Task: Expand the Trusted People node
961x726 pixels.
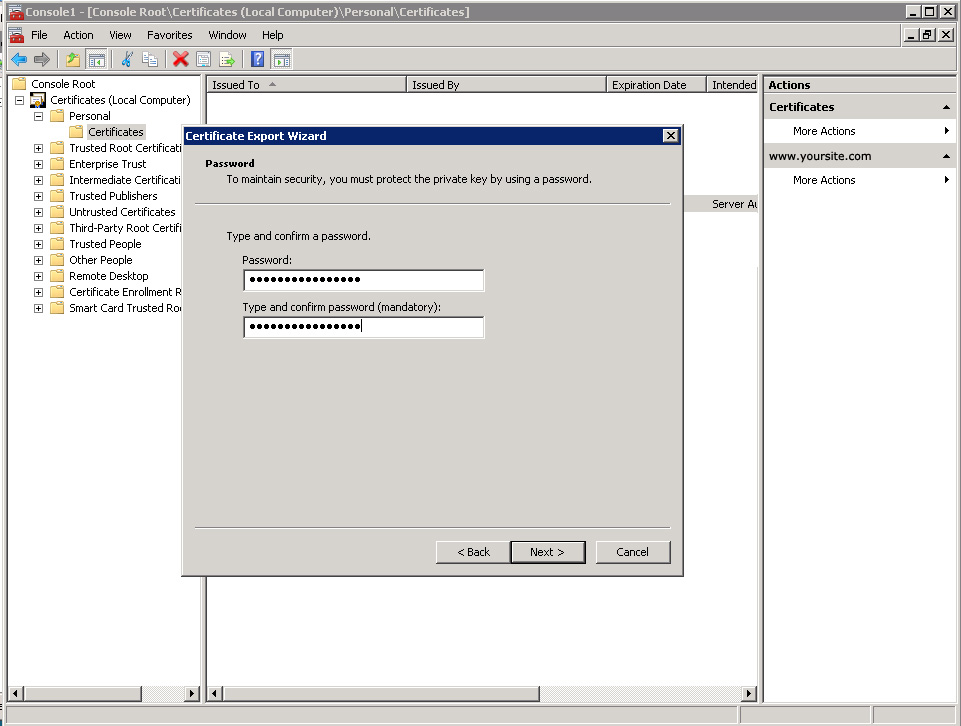Action: pyautogui.click(x=39, y=244)
